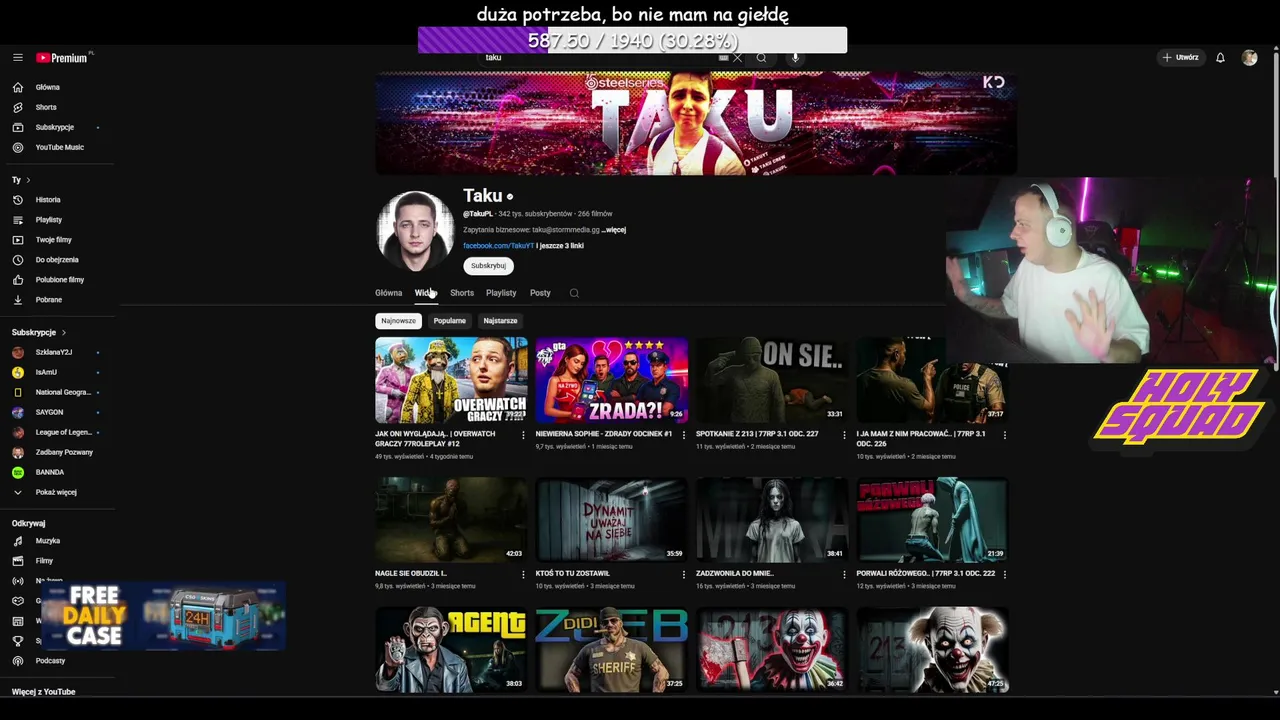This screenshot has width=1280, height=720.
Task: Open Dynamit uważaj na siebie thumbnail
Action: tap(611, 520)
